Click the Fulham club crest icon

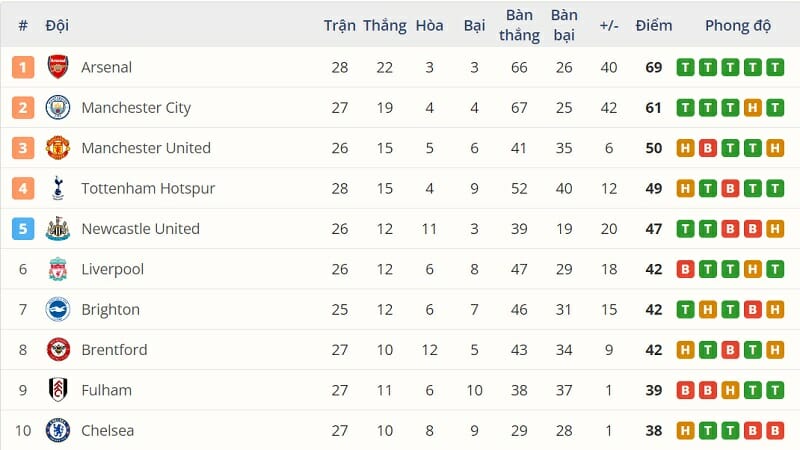click(58, 390)
